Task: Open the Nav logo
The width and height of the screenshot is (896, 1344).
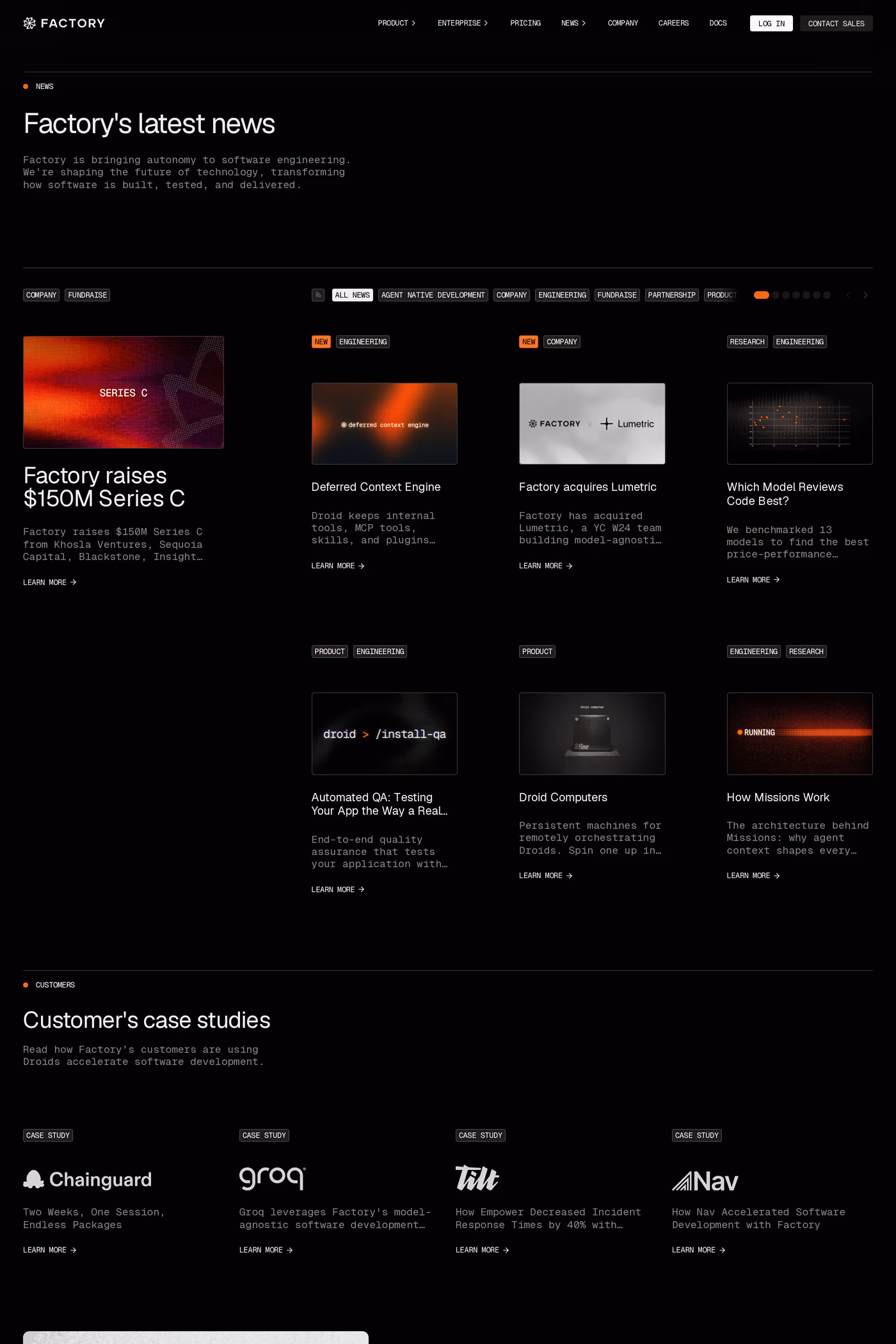Action: click(705, 1181)
